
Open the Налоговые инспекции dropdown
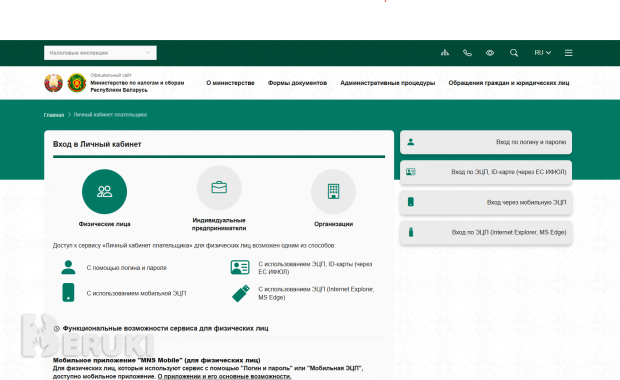click(100, 53)
